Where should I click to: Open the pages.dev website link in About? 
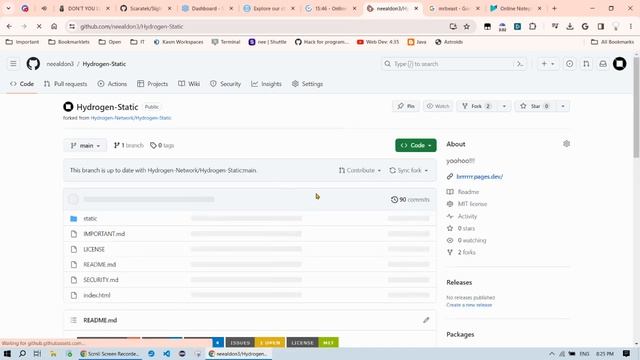(x=480, y=176)
